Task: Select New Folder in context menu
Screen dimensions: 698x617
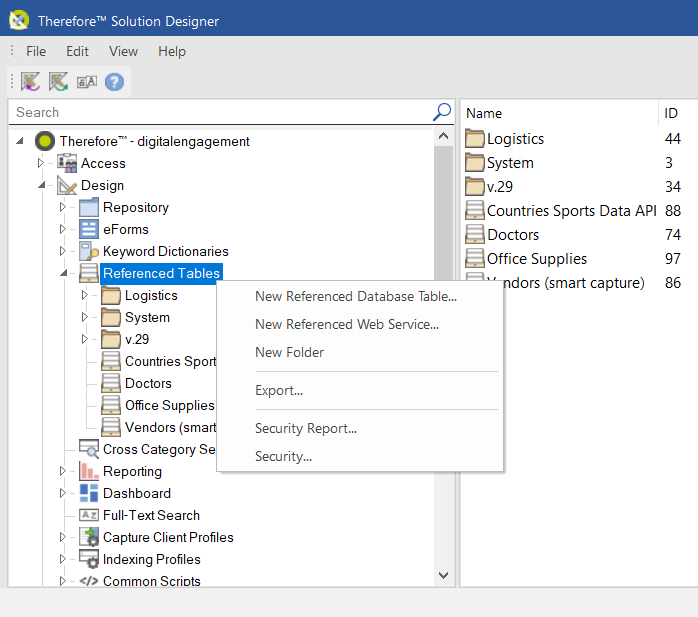Action: click(360, 352)
